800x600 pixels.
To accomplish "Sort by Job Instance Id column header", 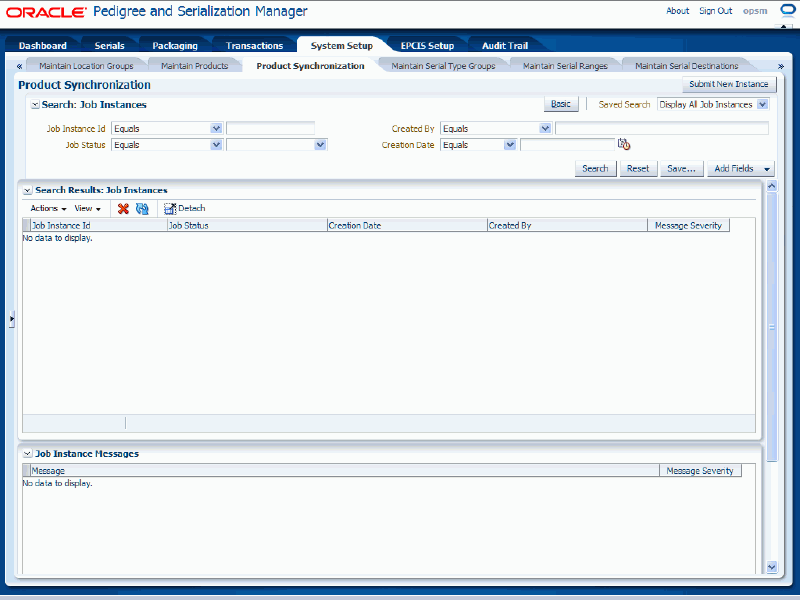I will coord(99,226).
